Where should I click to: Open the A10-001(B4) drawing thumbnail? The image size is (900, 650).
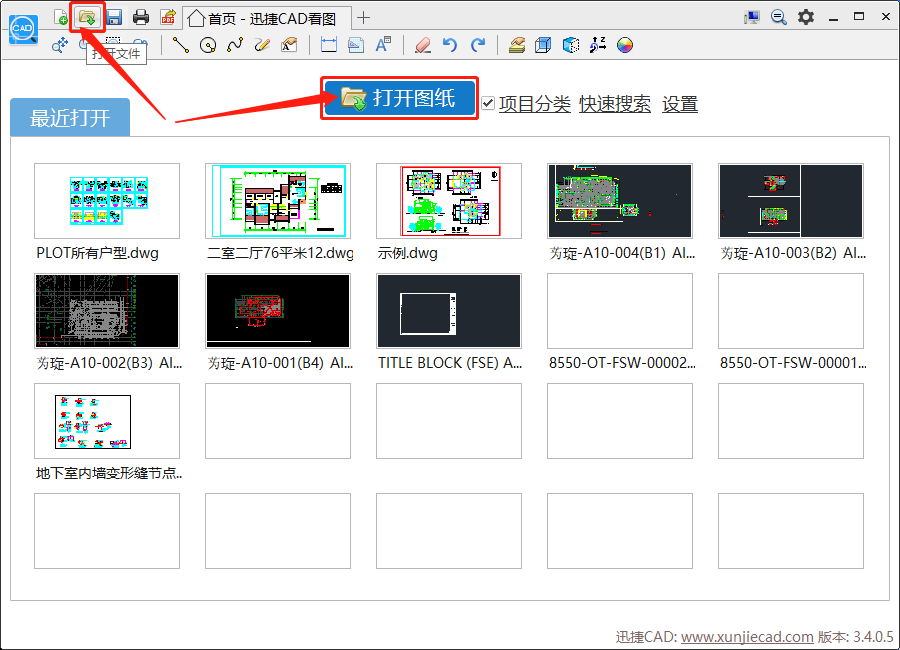tap(278, 311)
